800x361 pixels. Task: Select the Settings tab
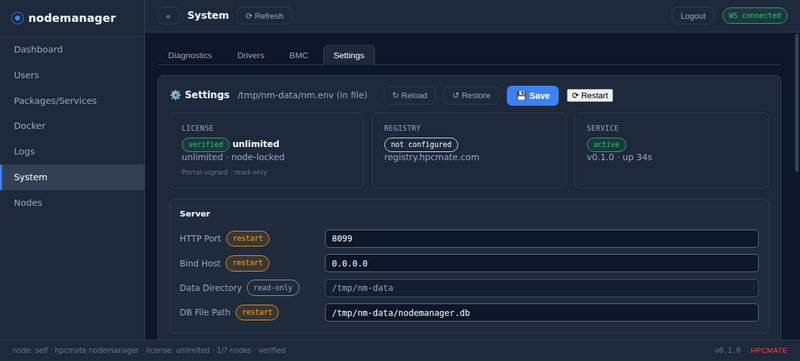(349, 56)
